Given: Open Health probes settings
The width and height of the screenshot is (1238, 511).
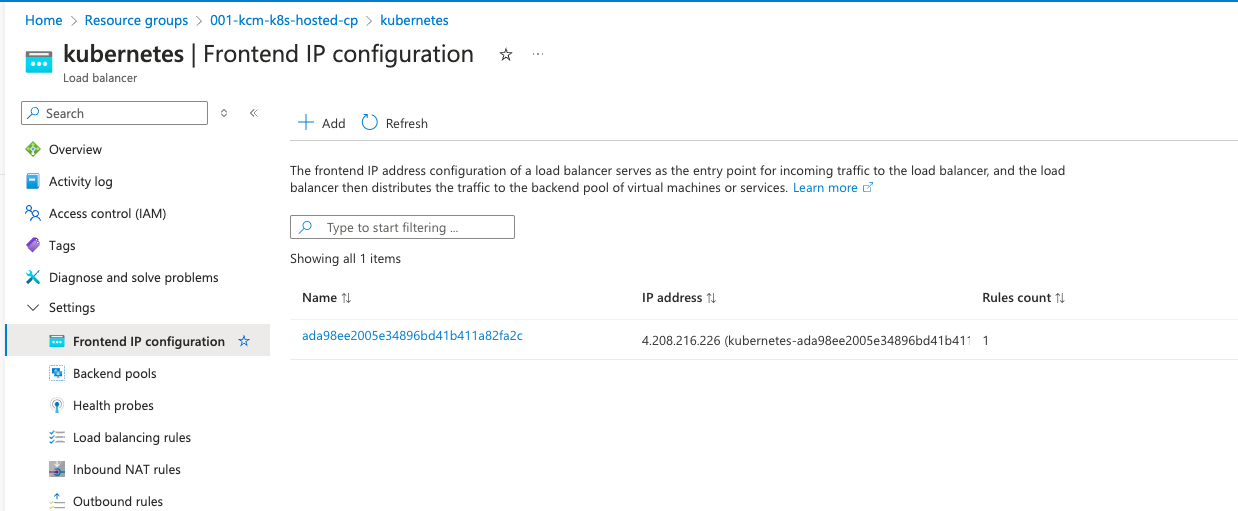Looking at the screenshot, I should [113, 405].
